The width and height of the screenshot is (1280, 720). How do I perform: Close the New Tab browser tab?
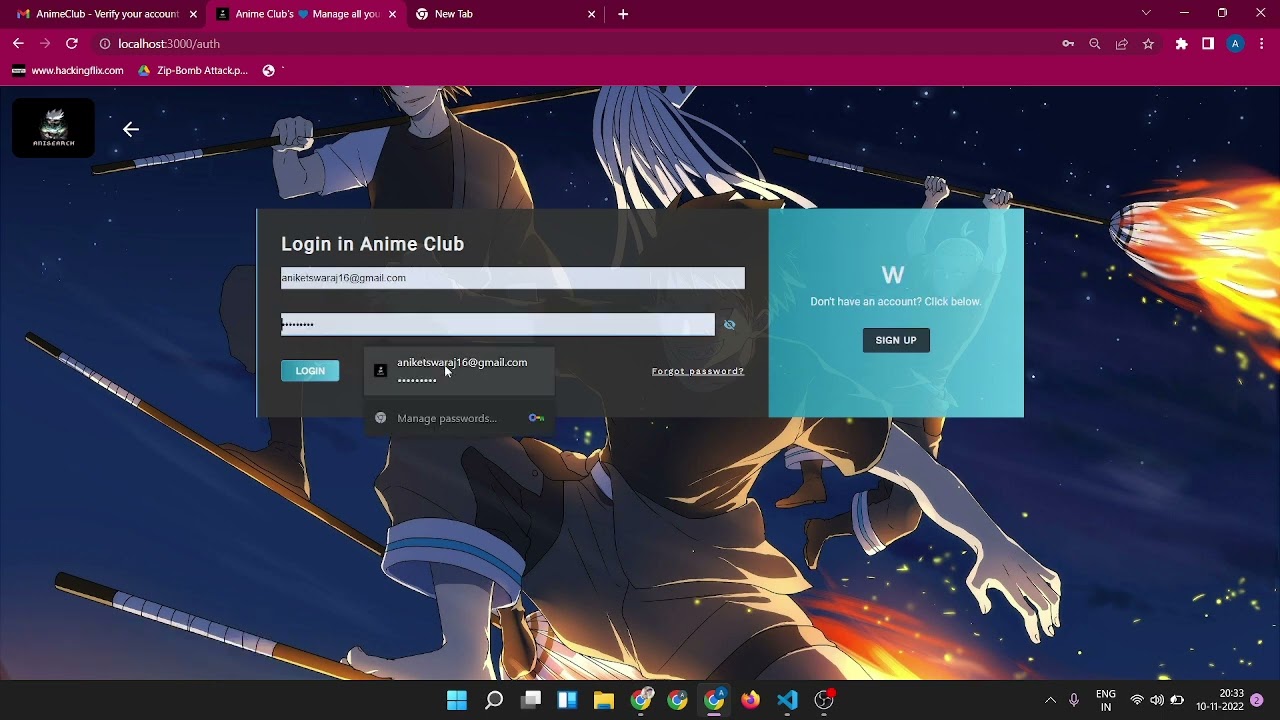coord(591,14)
